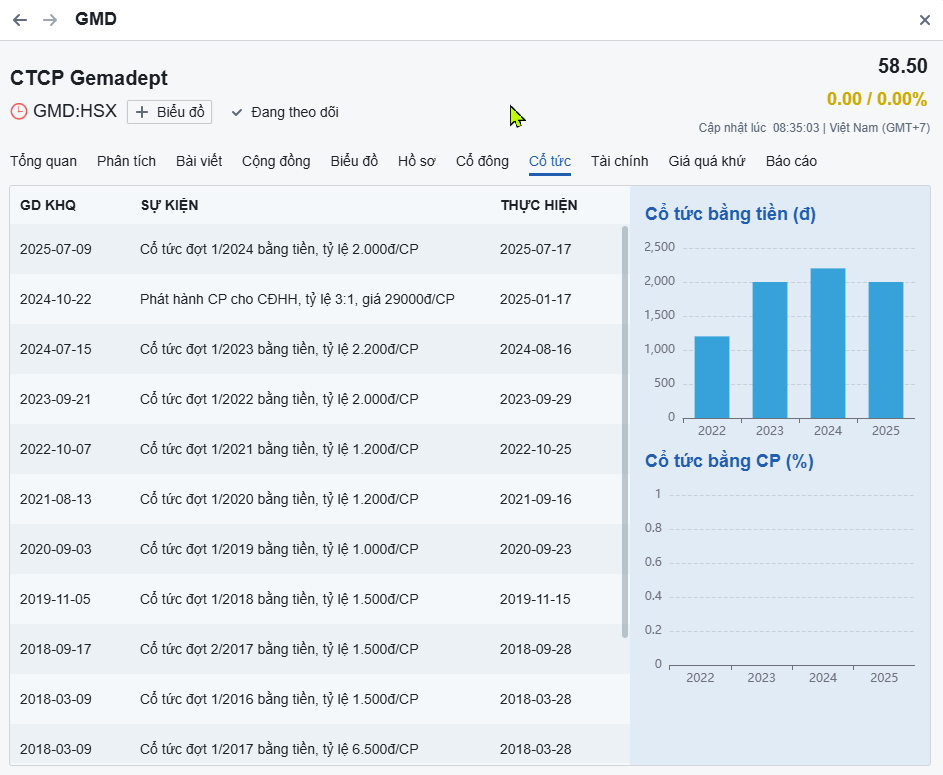Switch to the Tổng quan tab

pos(43,161)
